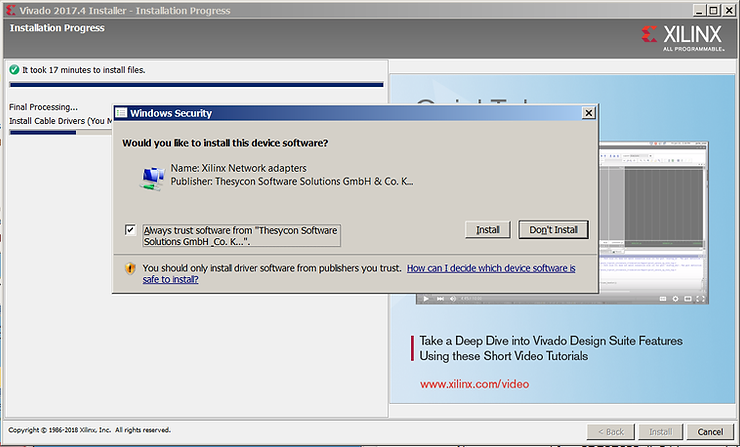Click the Xilinx logo in header
The image size is (740, 447).
[x=682, y=38]
